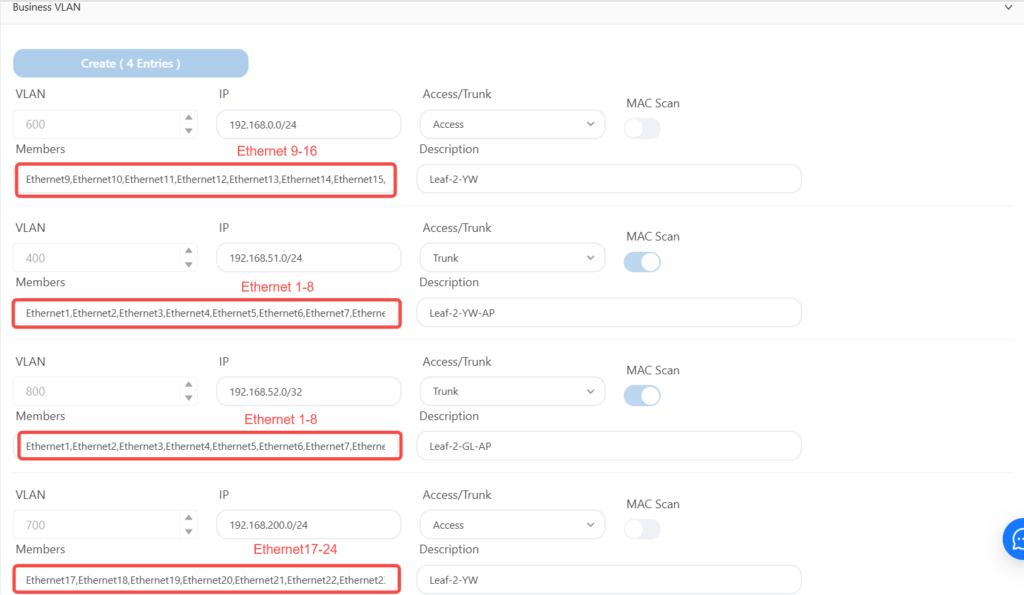Edit the Leaf-2-GL-AP description field
Screen dimensions: 1024x595
[x=609, y=446]
